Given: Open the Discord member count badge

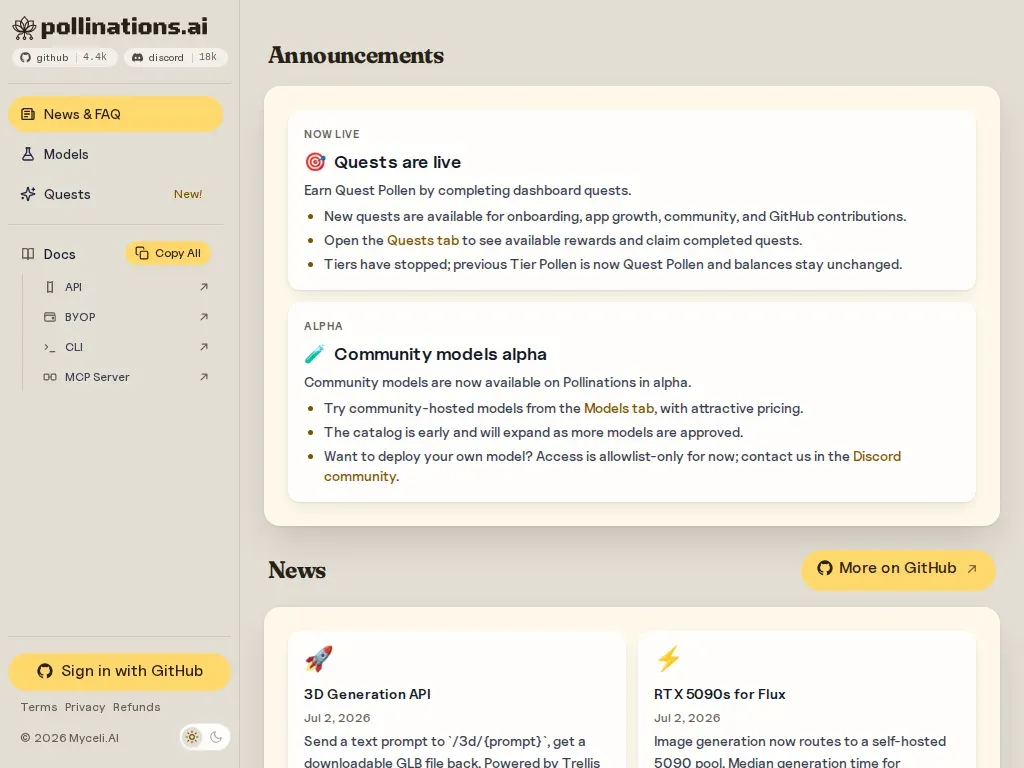Looking at the screenshot, I should click(176, 57).
